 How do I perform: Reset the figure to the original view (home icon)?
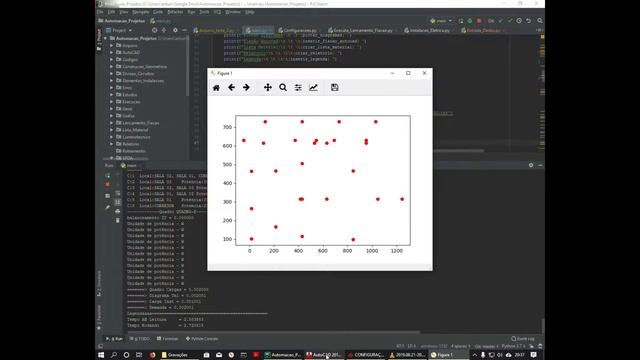pos(216,87)
